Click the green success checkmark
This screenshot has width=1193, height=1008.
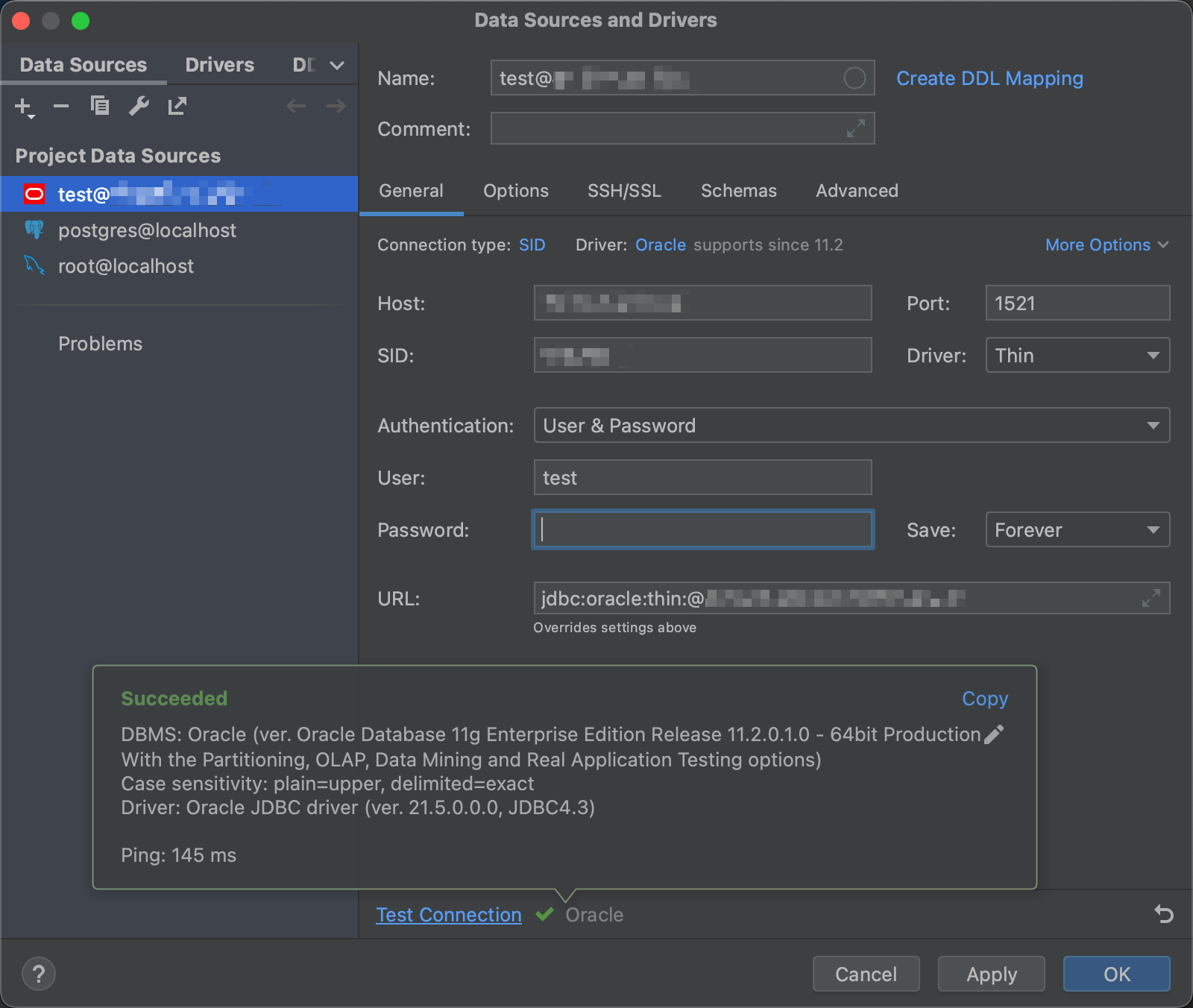[544, 914]
